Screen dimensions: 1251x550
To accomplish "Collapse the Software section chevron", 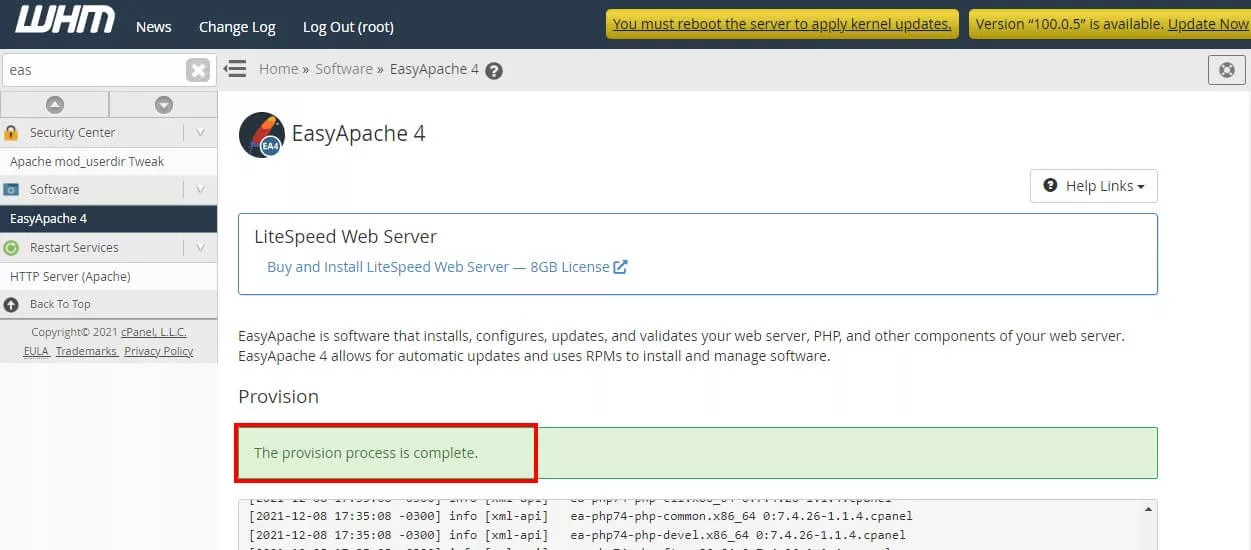I will [x=200, y=189].
